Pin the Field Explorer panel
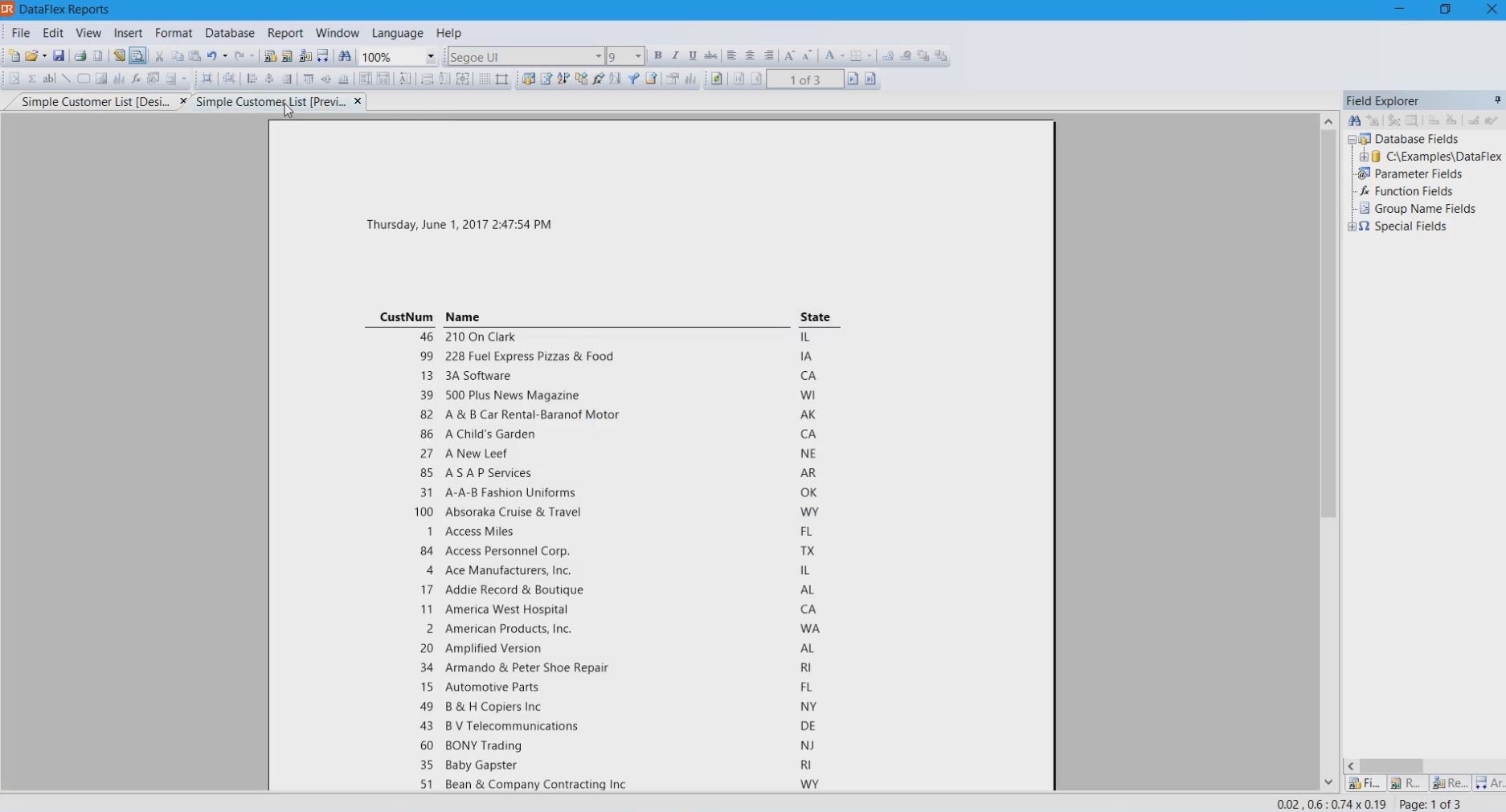The image size is (1506, 812). (x=1496, y=100)
